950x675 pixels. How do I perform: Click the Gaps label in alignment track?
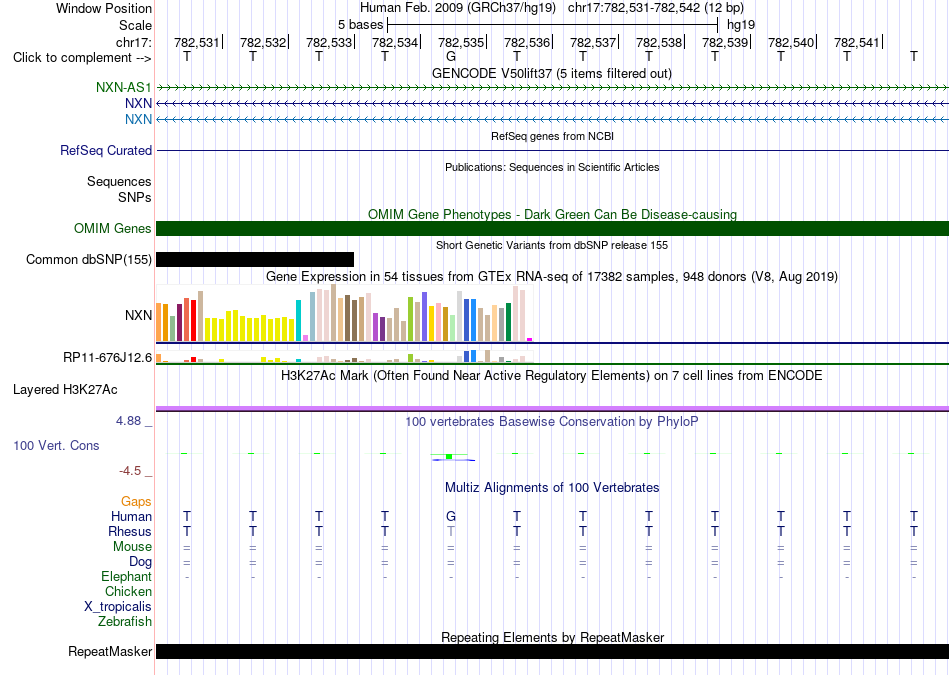(136, 501)
